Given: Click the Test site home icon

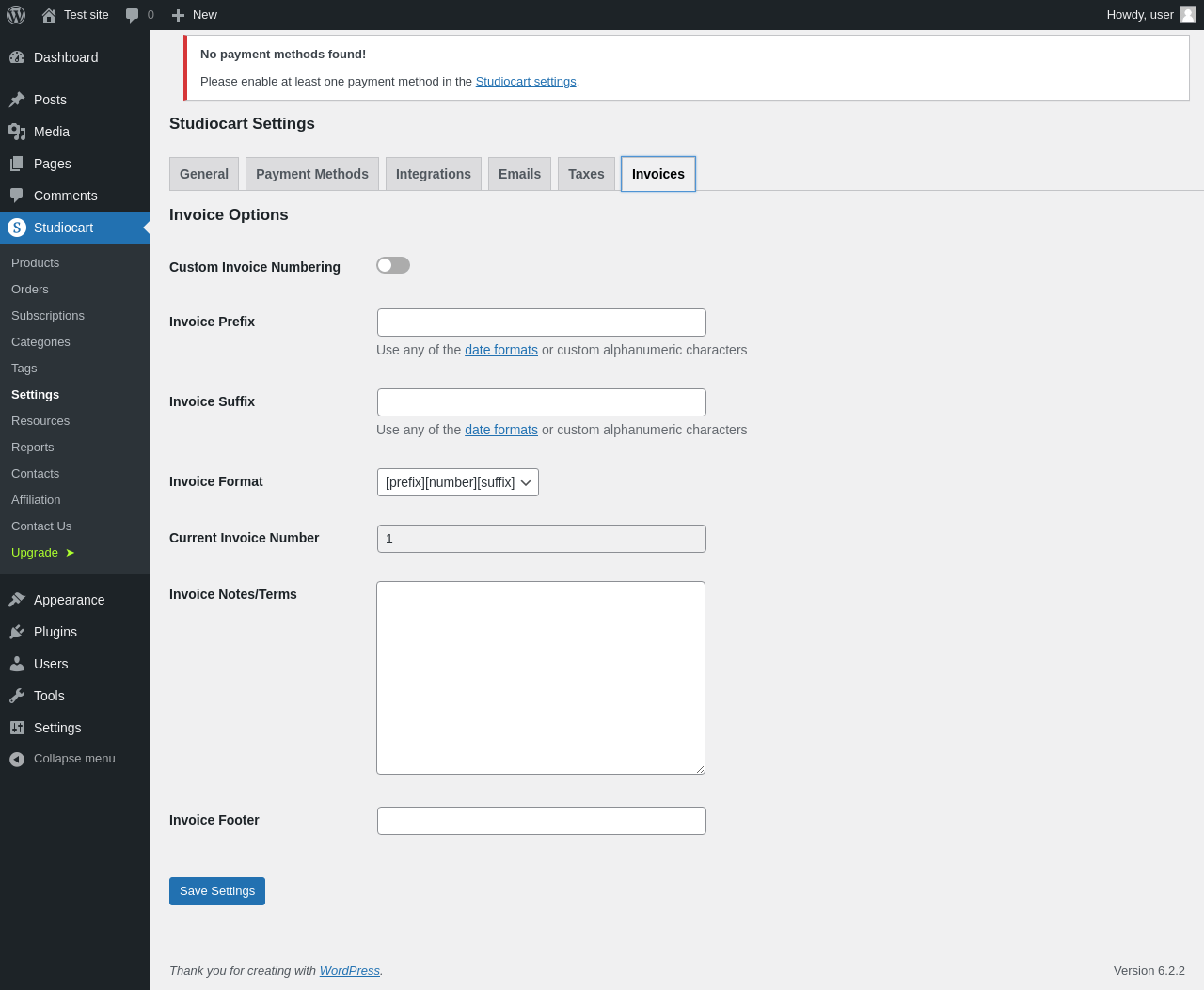Looking at the screenshot, I should [49, 15].
